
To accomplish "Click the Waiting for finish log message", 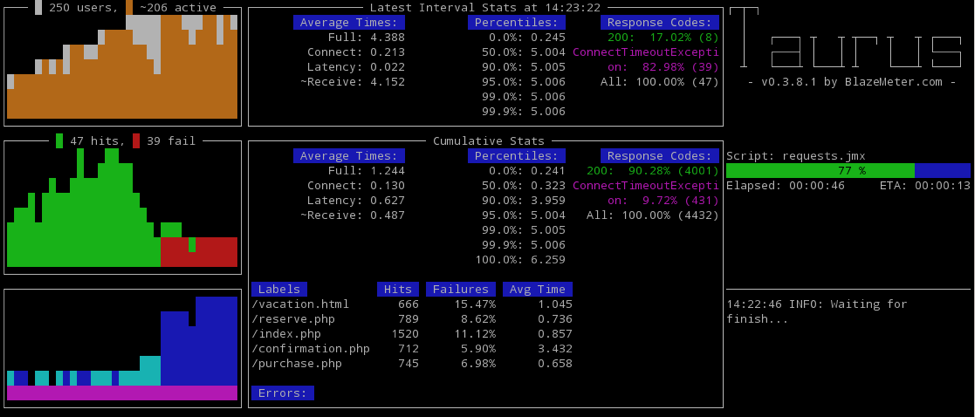I will (816, 312).
